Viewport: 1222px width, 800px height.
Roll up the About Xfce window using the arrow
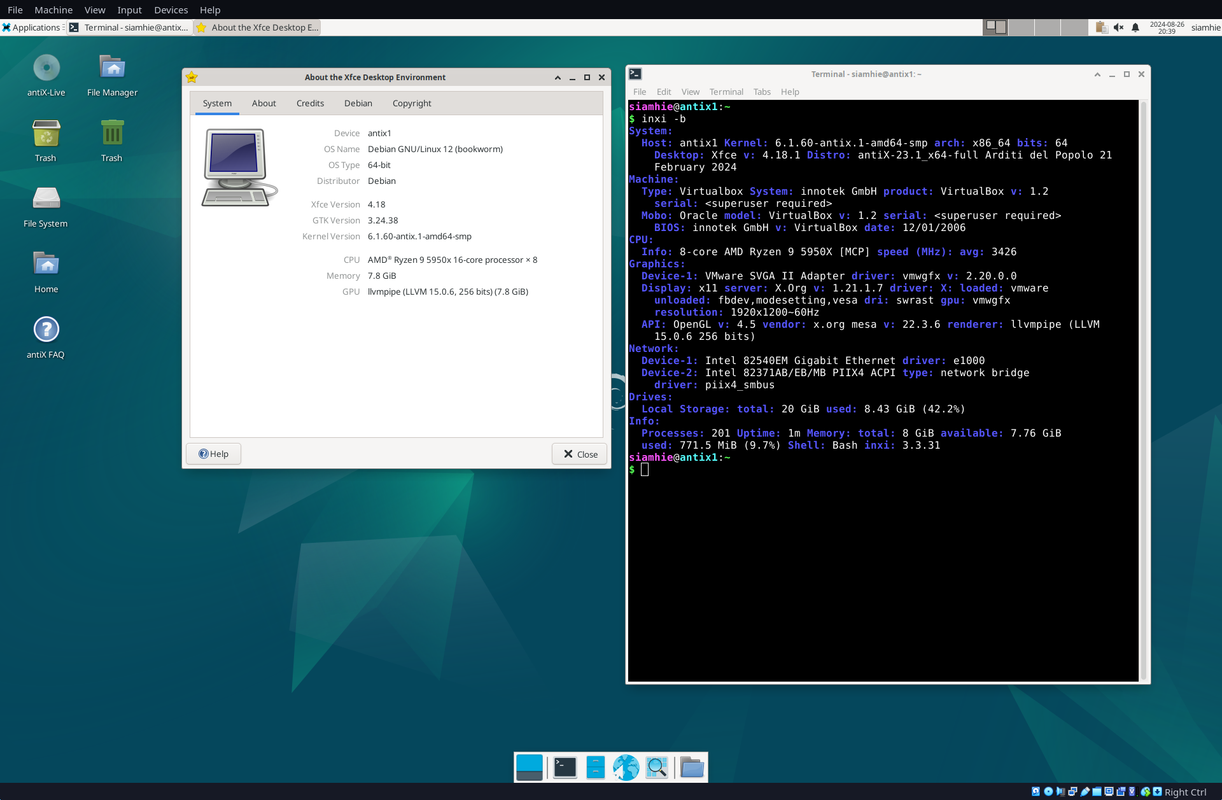[558, 77]
